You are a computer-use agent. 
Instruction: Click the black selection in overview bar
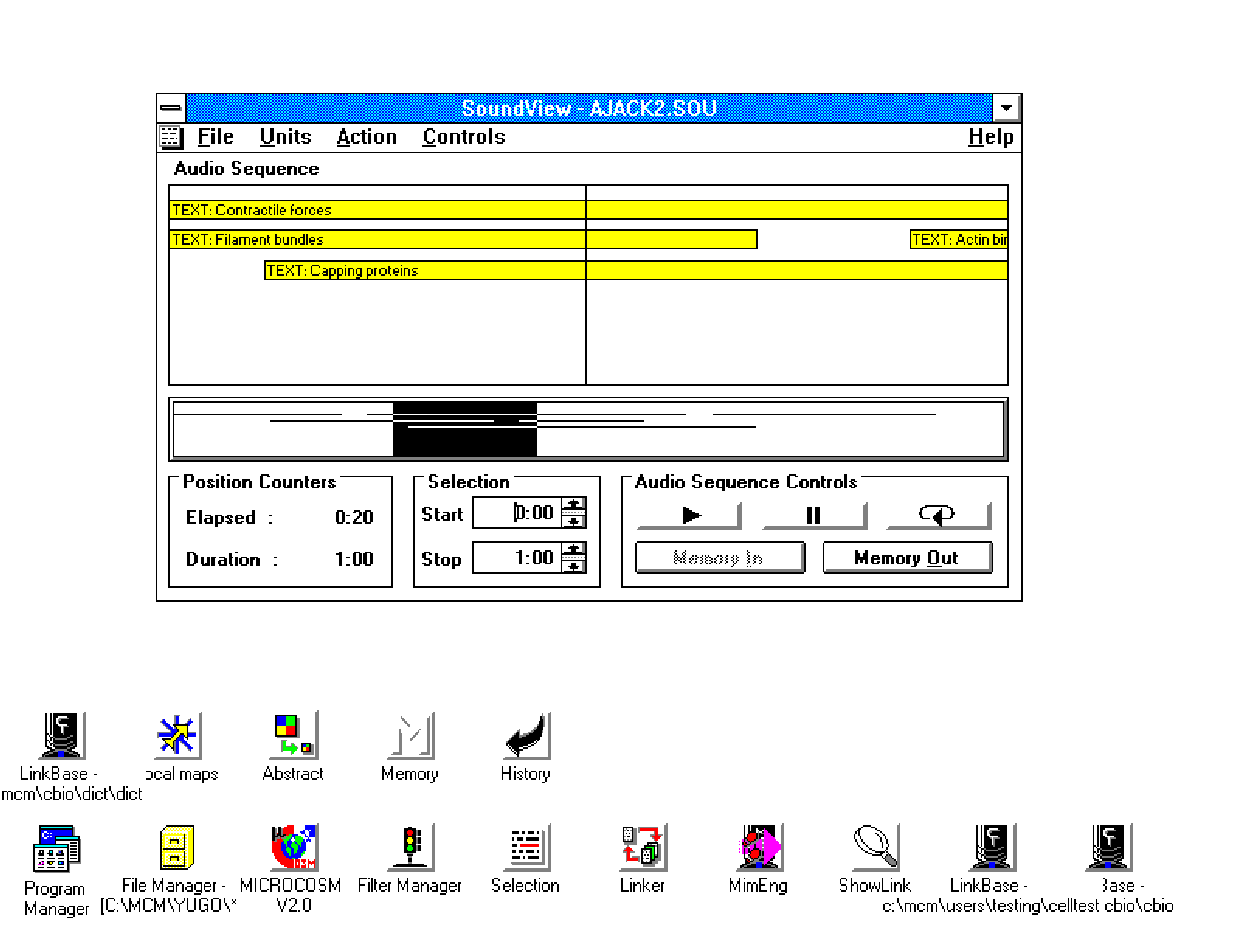464,430
